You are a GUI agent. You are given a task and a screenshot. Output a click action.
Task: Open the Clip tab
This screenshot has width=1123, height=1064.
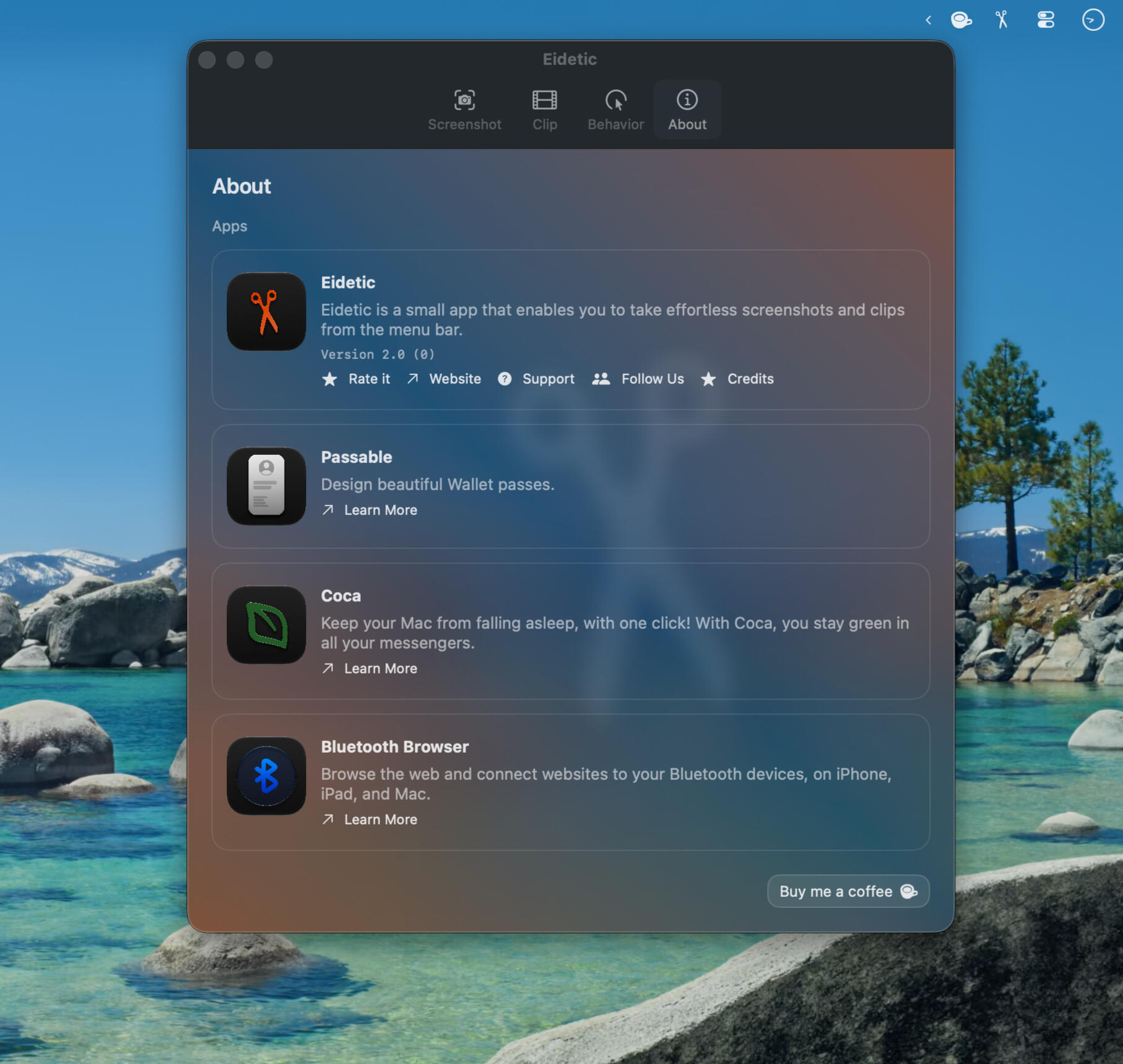coord(545,110)
